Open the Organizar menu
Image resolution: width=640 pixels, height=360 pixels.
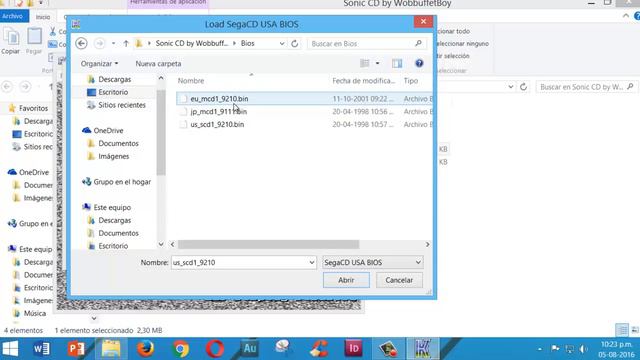(x=99, y=64)
